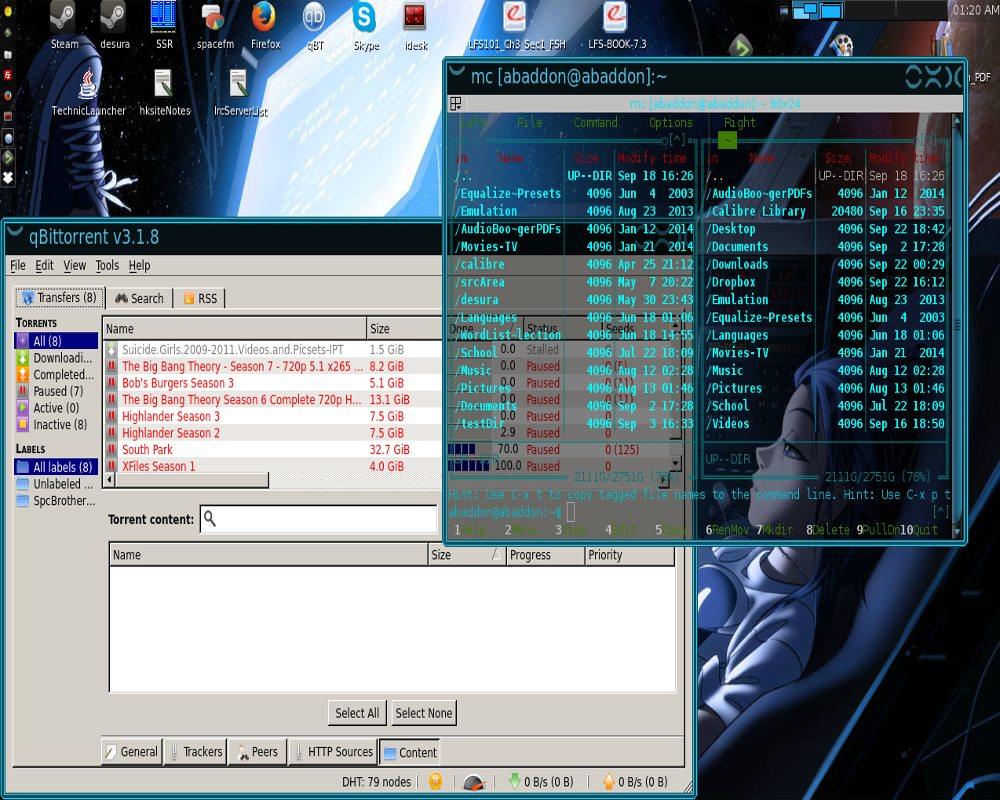Select the Bob's Burgers Season 3 torrent
The height and width of the screenshot is (800, 1000).
(273, 383)
